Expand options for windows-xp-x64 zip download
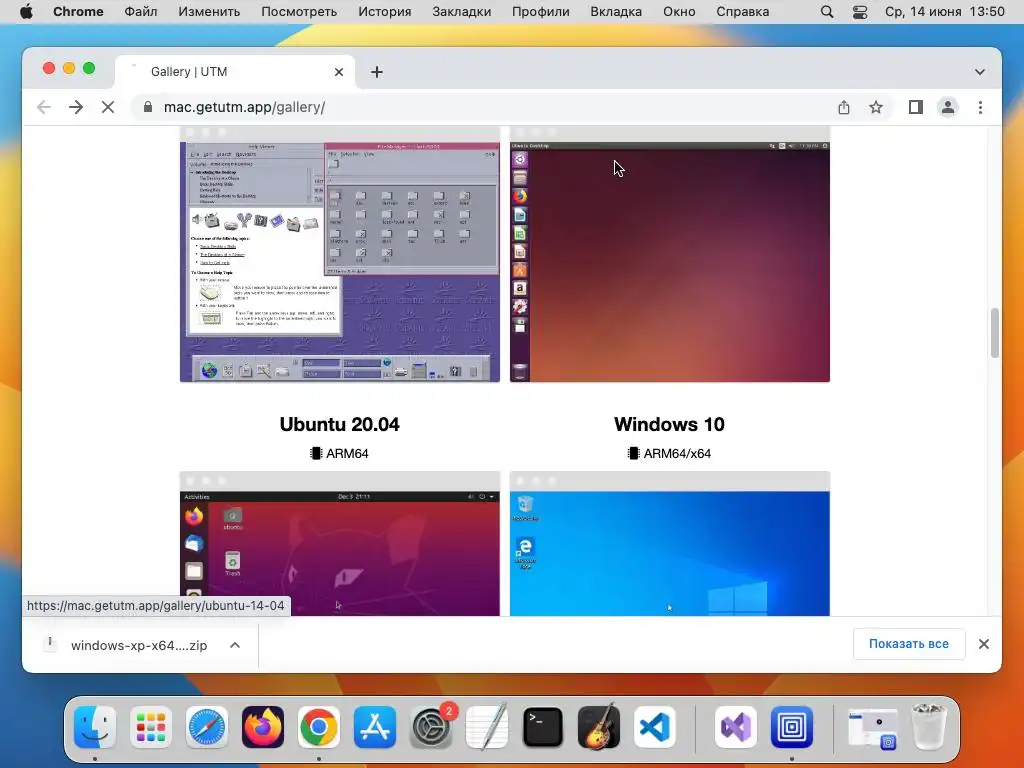This screenshot has height=768, width=1024. tap(235, 645)
